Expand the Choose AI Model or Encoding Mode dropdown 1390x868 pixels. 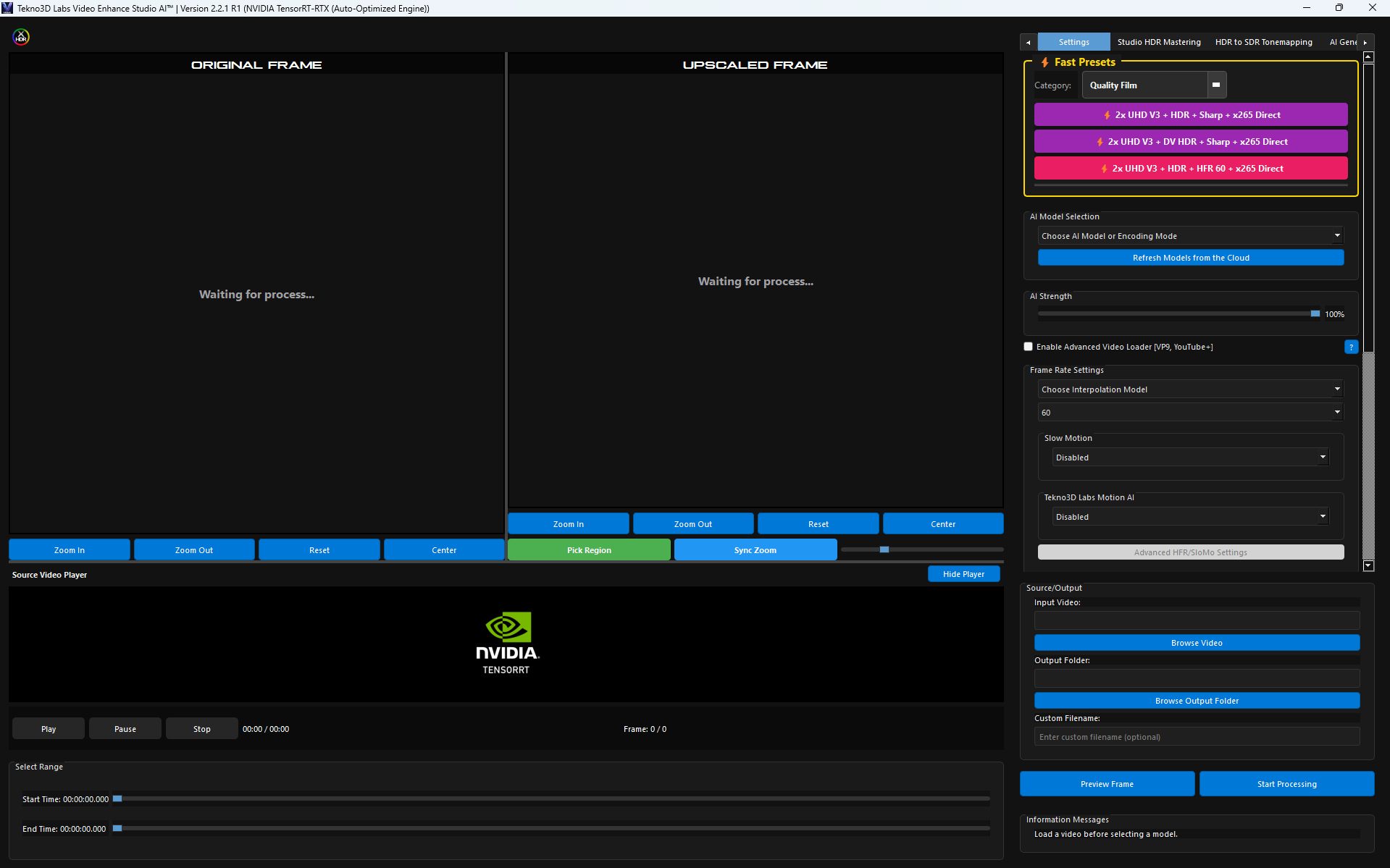coord(1191,236)
